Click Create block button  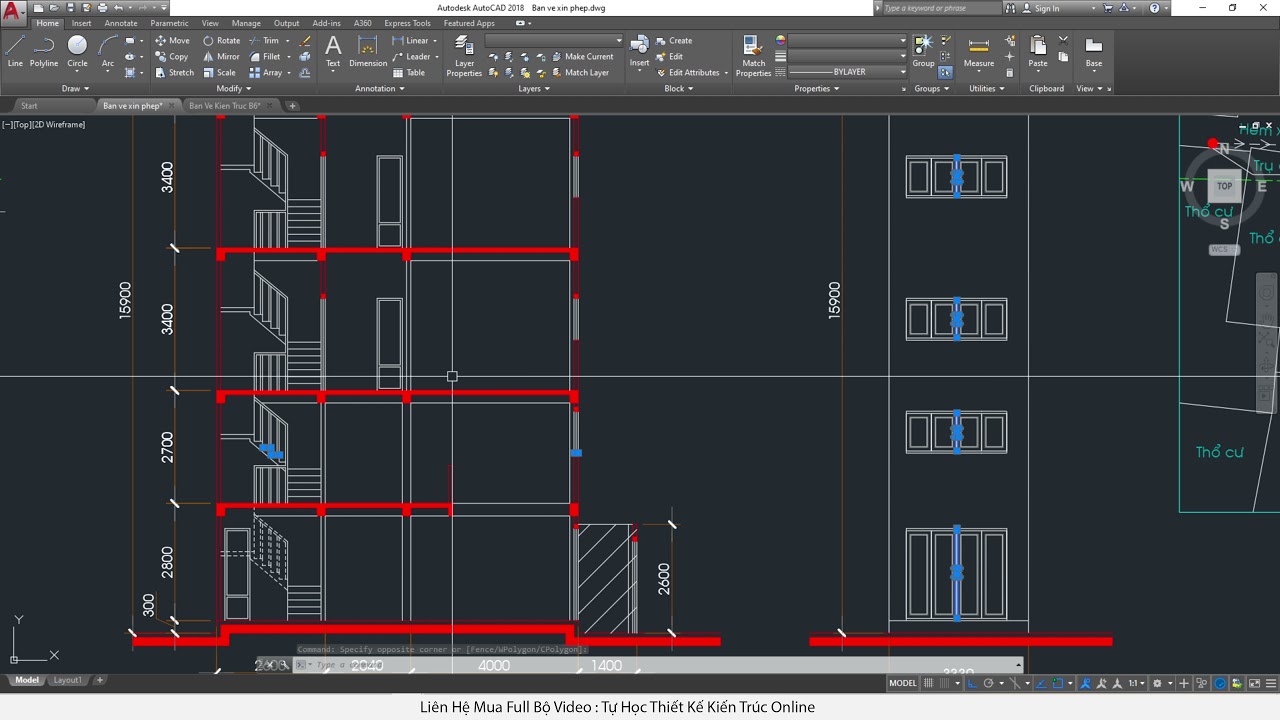click(674, 41)
